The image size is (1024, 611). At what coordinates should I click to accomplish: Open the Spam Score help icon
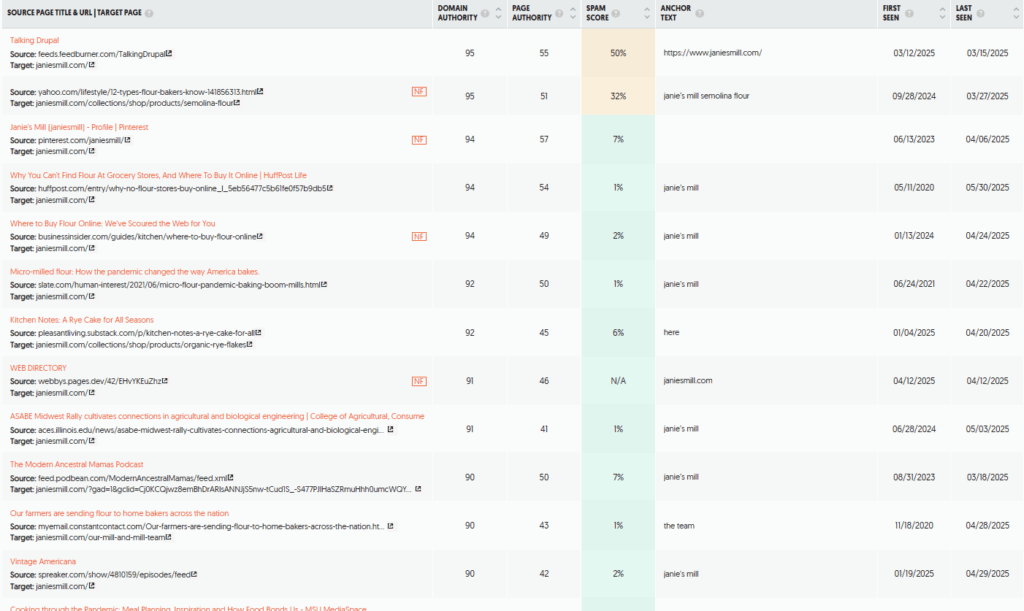tap(616, 14)
